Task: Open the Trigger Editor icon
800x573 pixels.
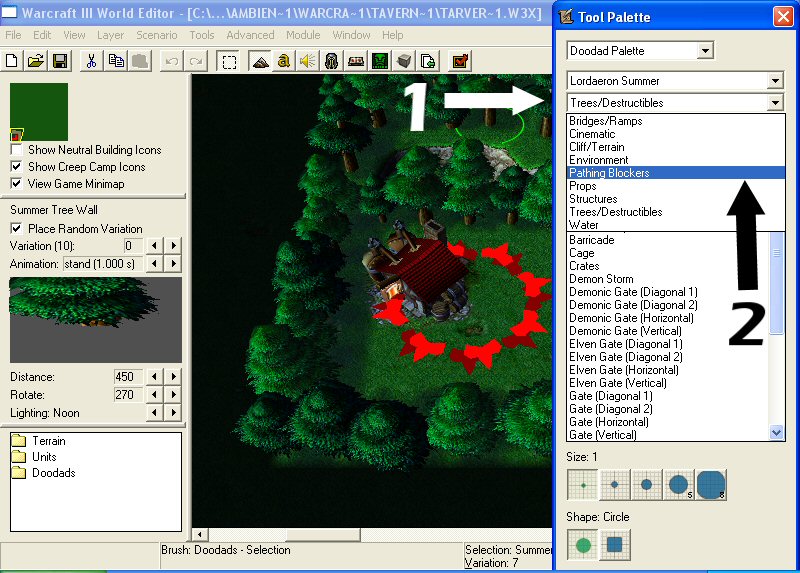Action: (x=284, y=62)
